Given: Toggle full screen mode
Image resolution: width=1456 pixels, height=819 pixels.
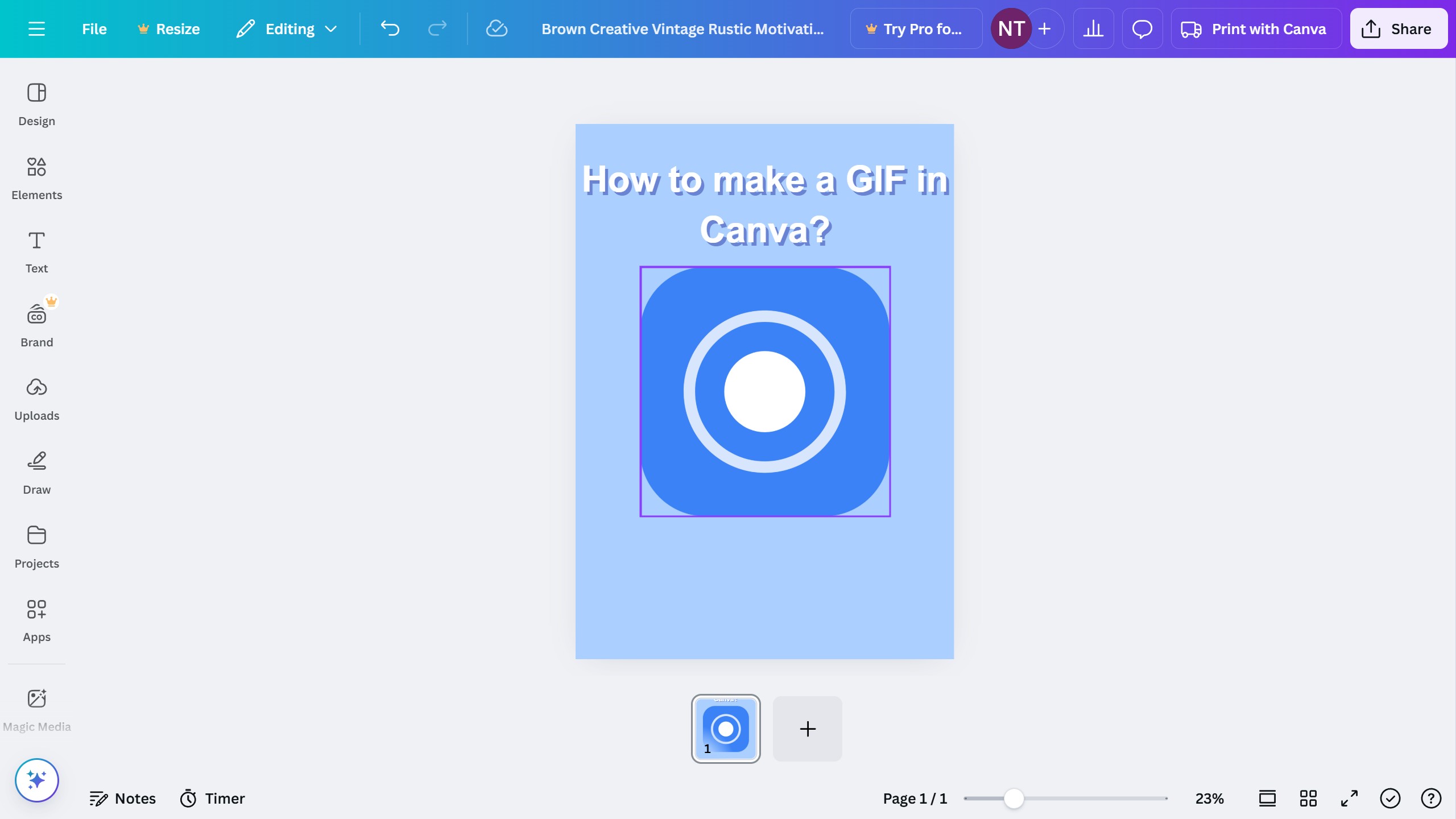Looking at the screenshot, I should click(1348, 798).
